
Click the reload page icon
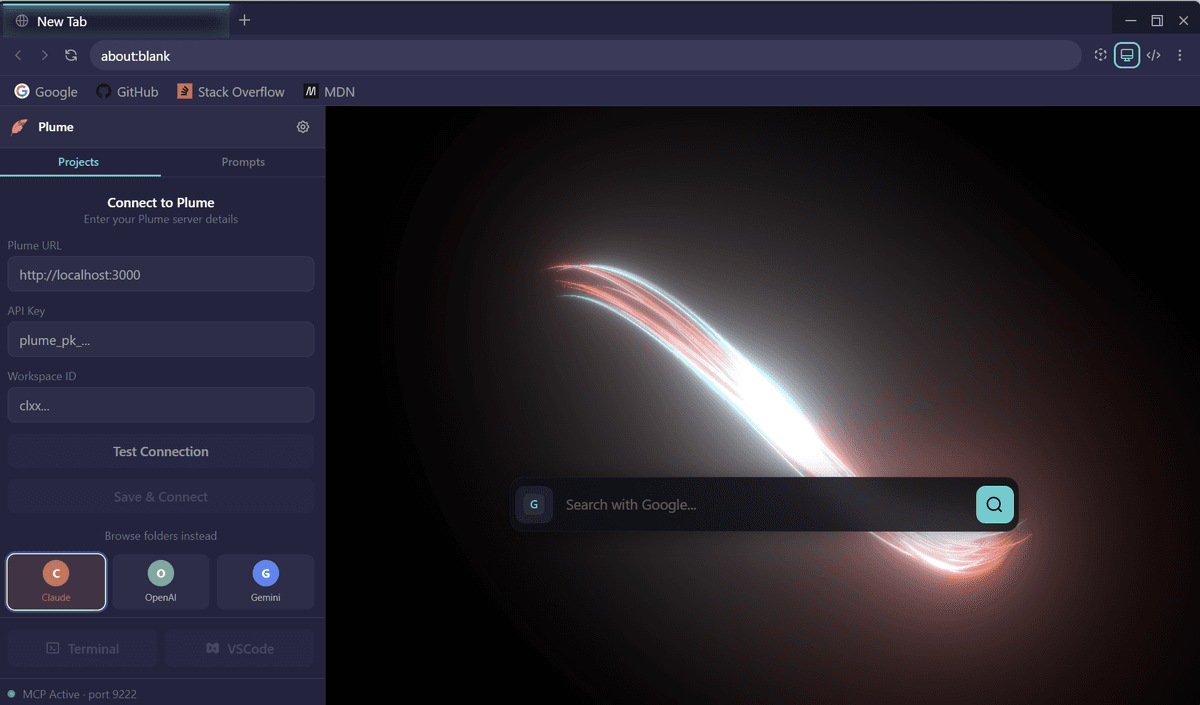(x=71, y=56)
